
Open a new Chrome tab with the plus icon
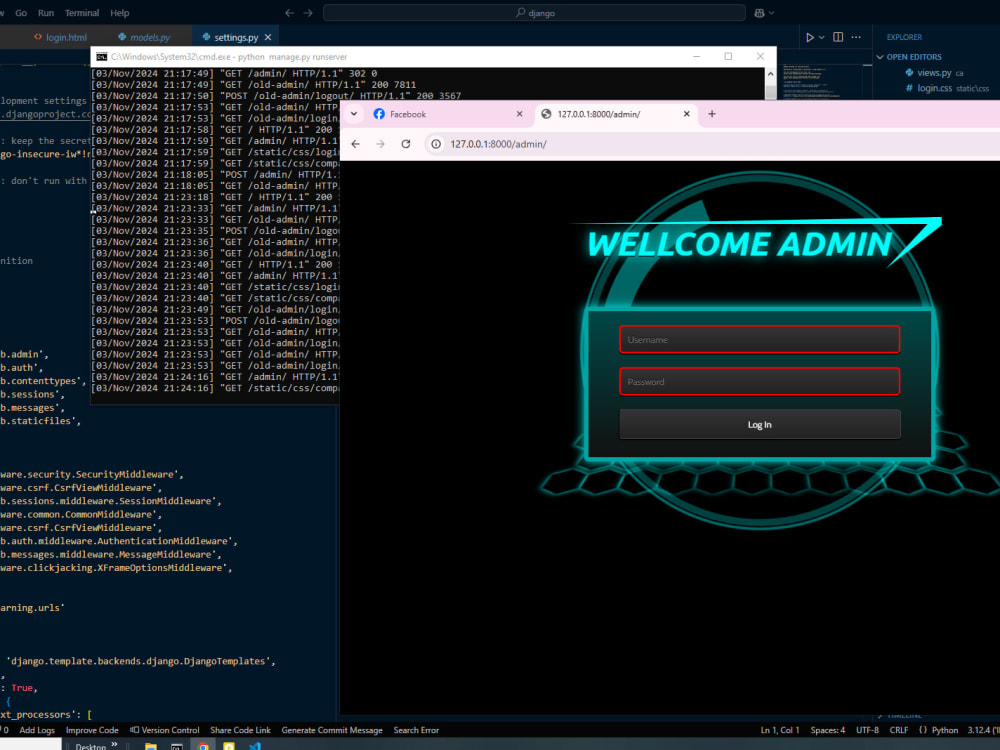(712, 114)
